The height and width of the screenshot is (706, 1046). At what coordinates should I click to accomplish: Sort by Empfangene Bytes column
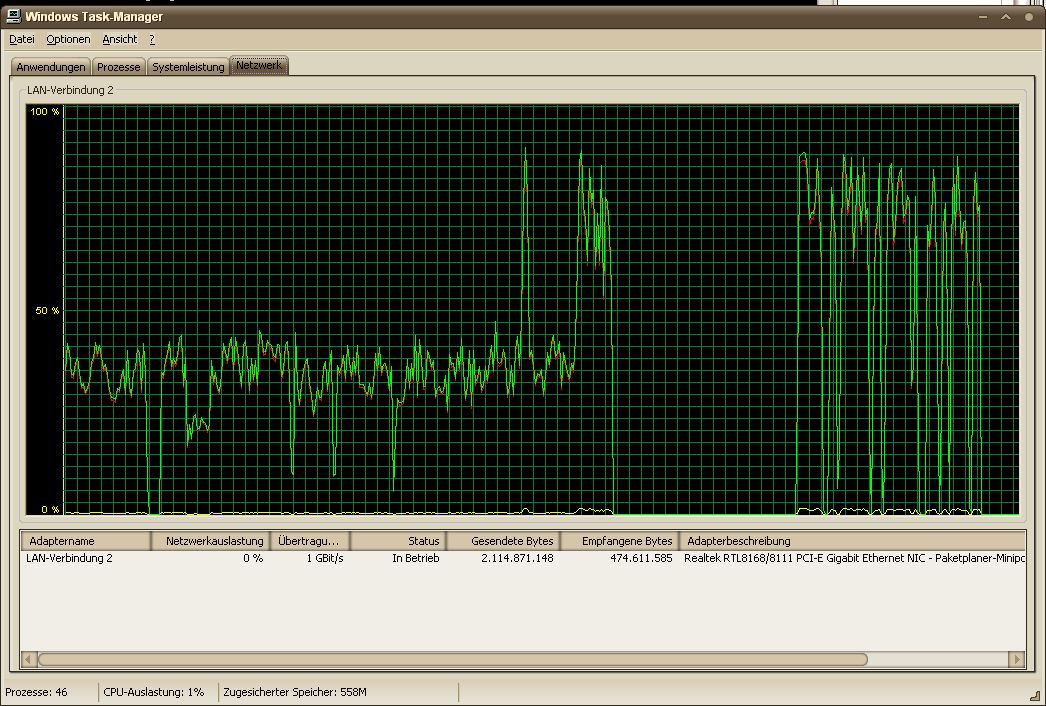click(x=619, y=541)
